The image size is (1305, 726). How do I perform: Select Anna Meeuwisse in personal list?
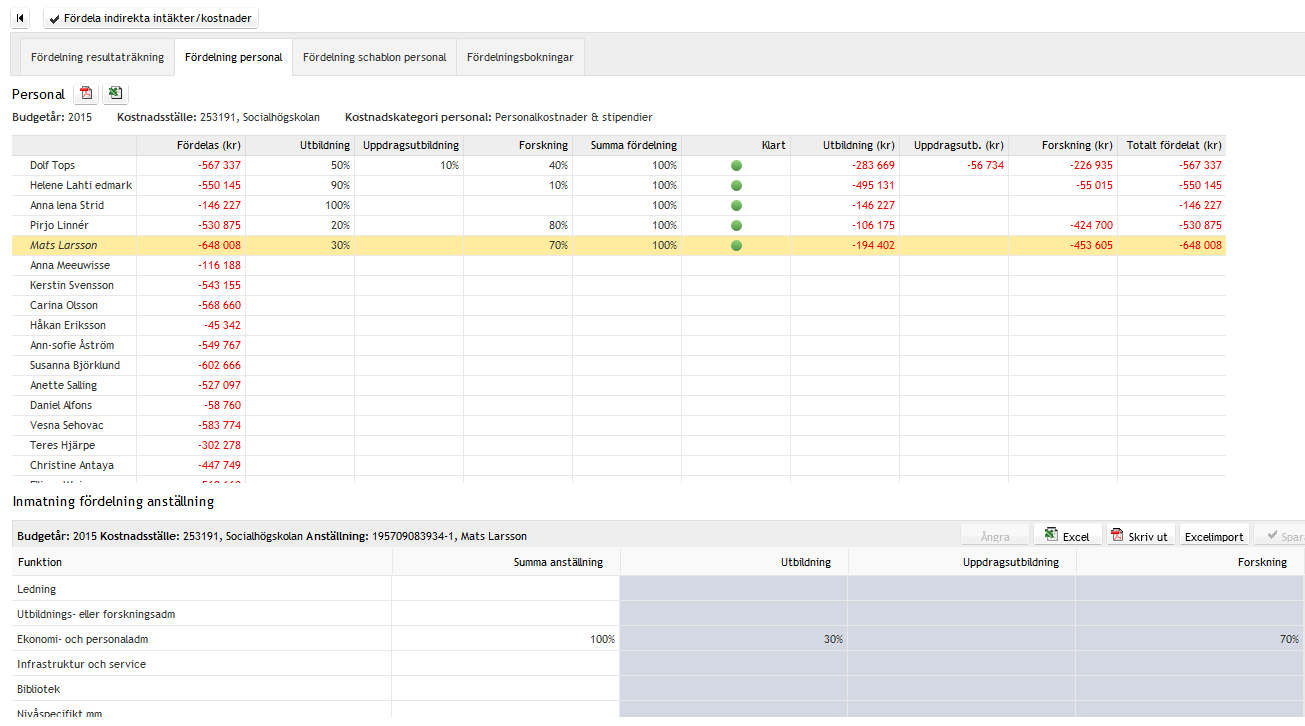[618, 265]
